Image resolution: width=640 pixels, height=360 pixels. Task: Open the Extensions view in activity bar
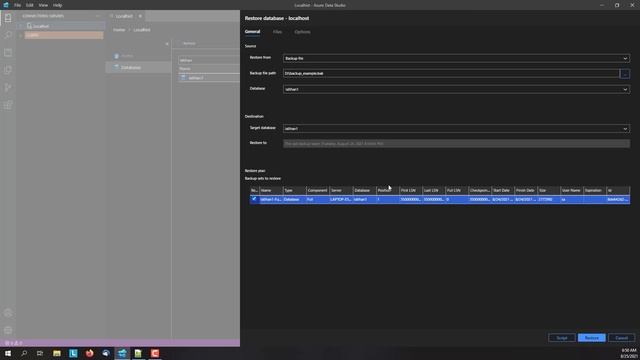point(8,105)
